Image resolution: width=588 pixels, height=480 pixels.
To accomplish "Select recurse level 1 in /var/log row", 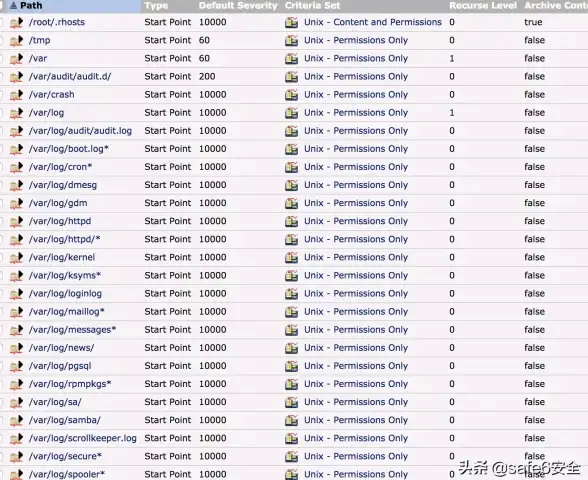I will 452,112.
